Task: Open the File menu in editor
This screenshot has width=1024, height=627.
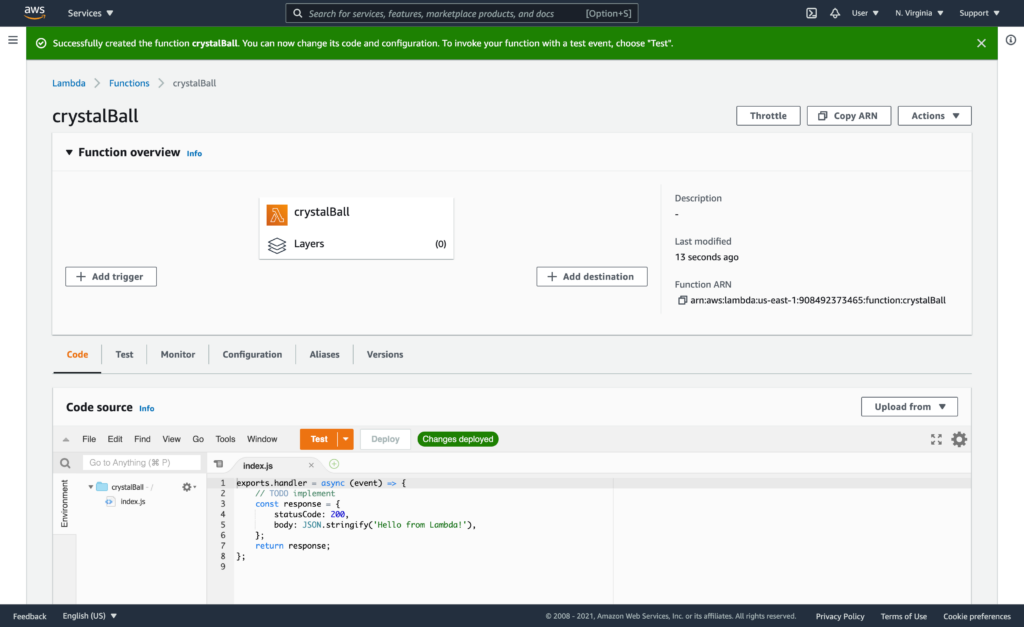Action: coord(89,439)
